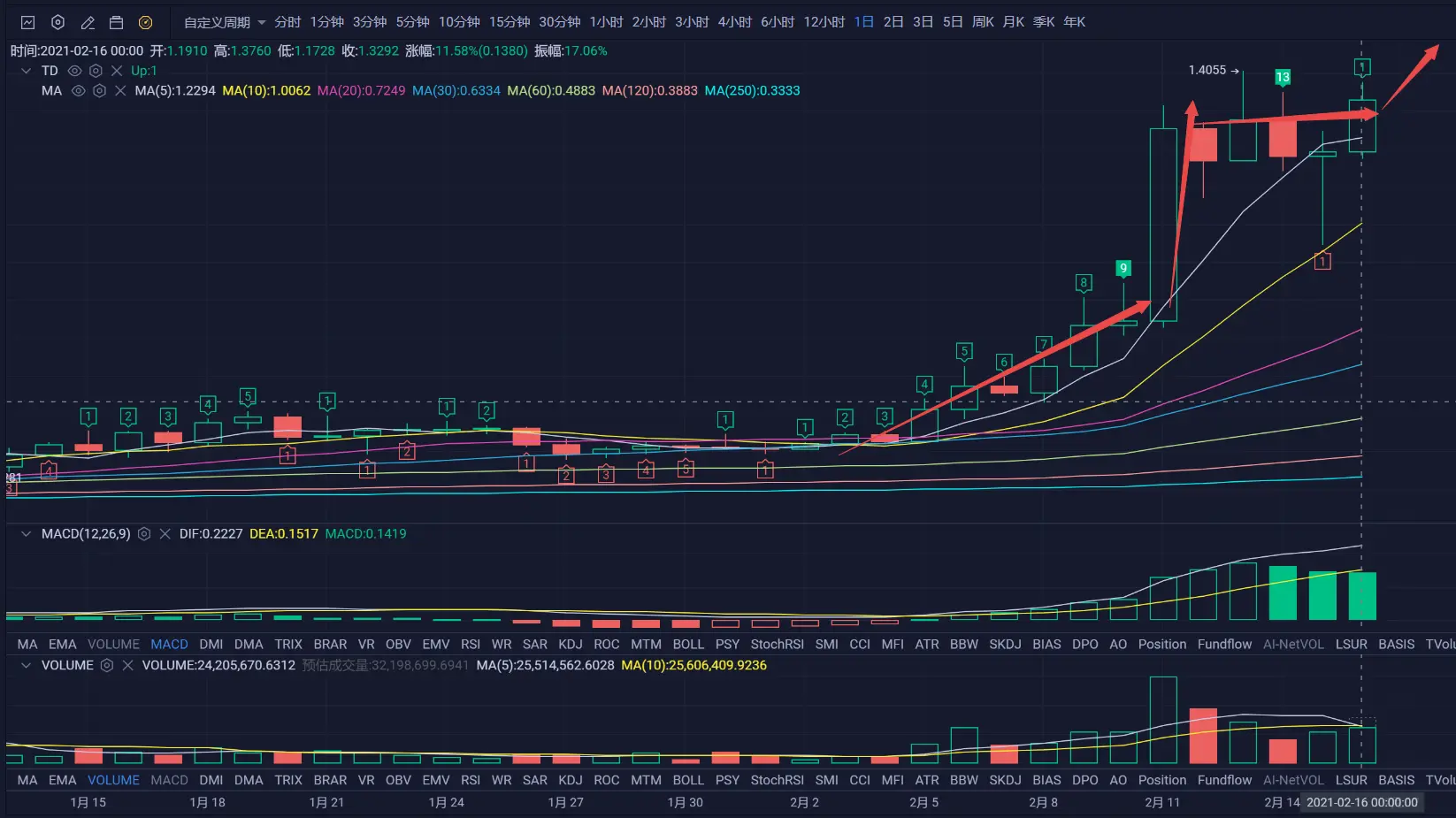Select StochRSI in upper indicator row
This screenshot has width=1456, height=818.
tap(778, 645)
